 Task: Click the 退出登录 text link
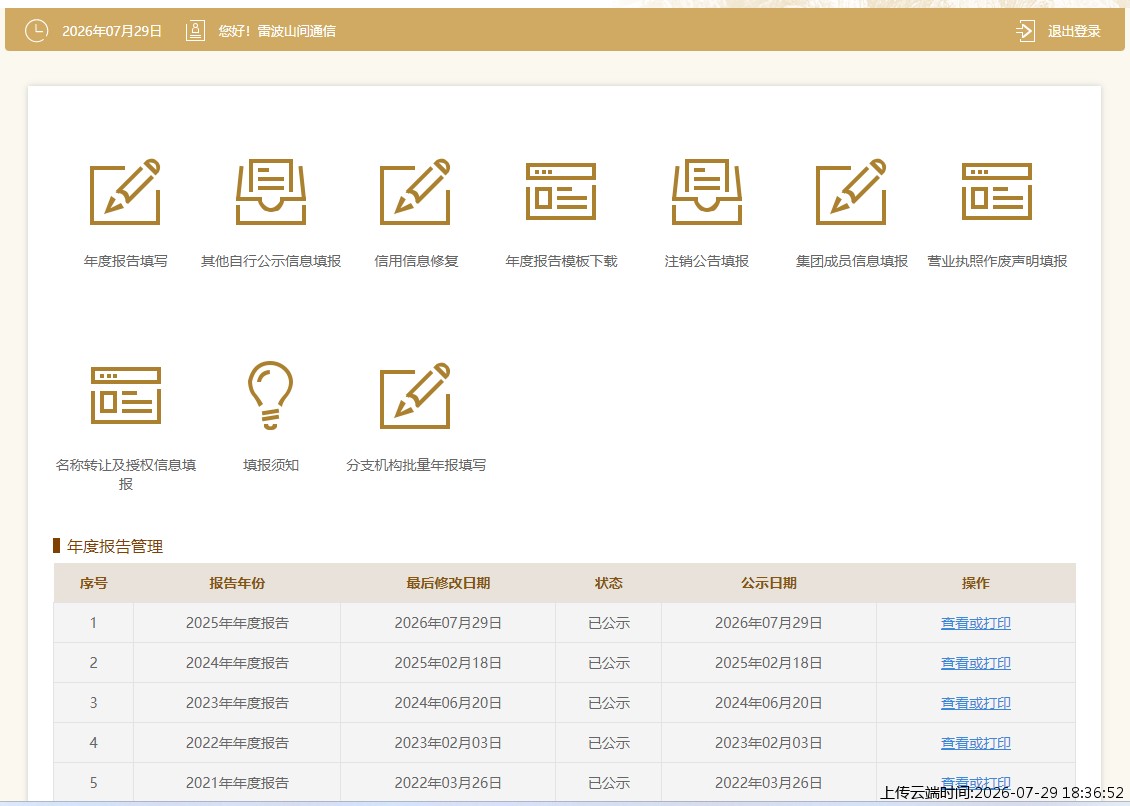pyautogui.click(x=1074, y=31)
